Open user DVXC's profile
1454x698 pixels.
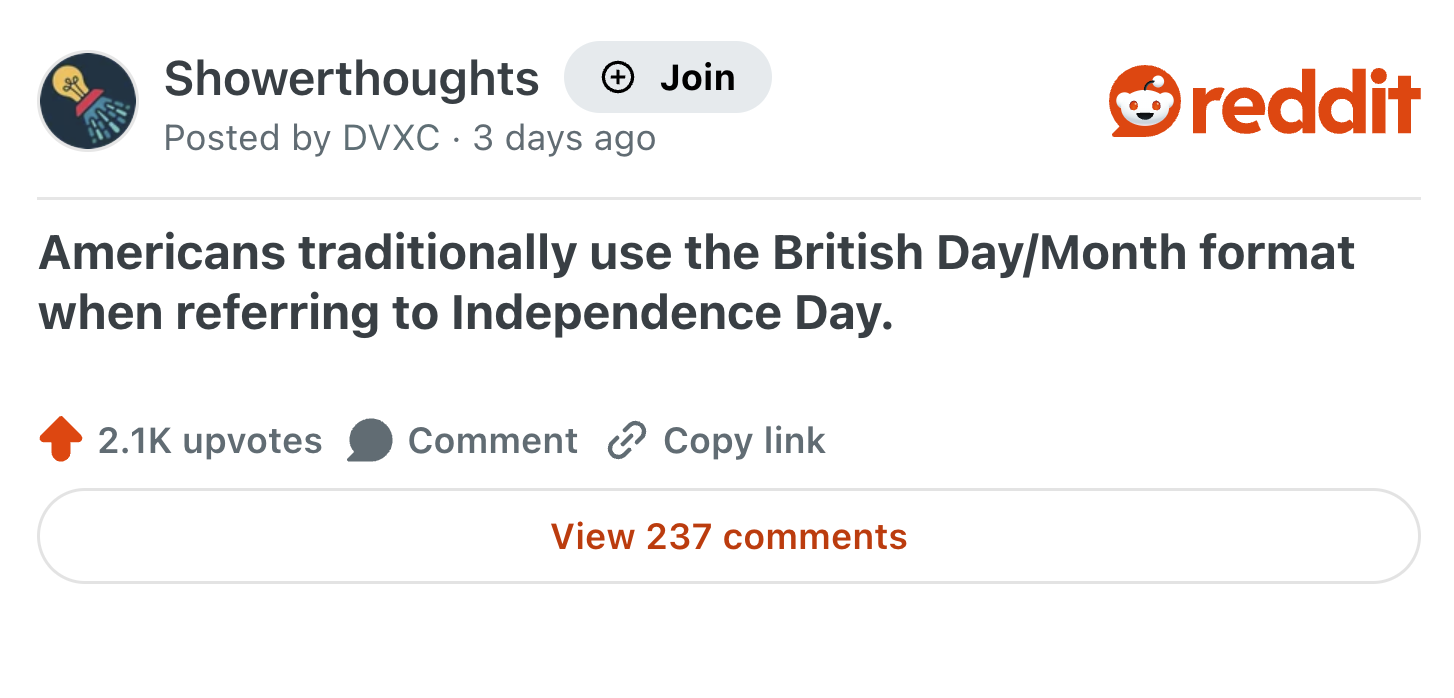point(391,138)
